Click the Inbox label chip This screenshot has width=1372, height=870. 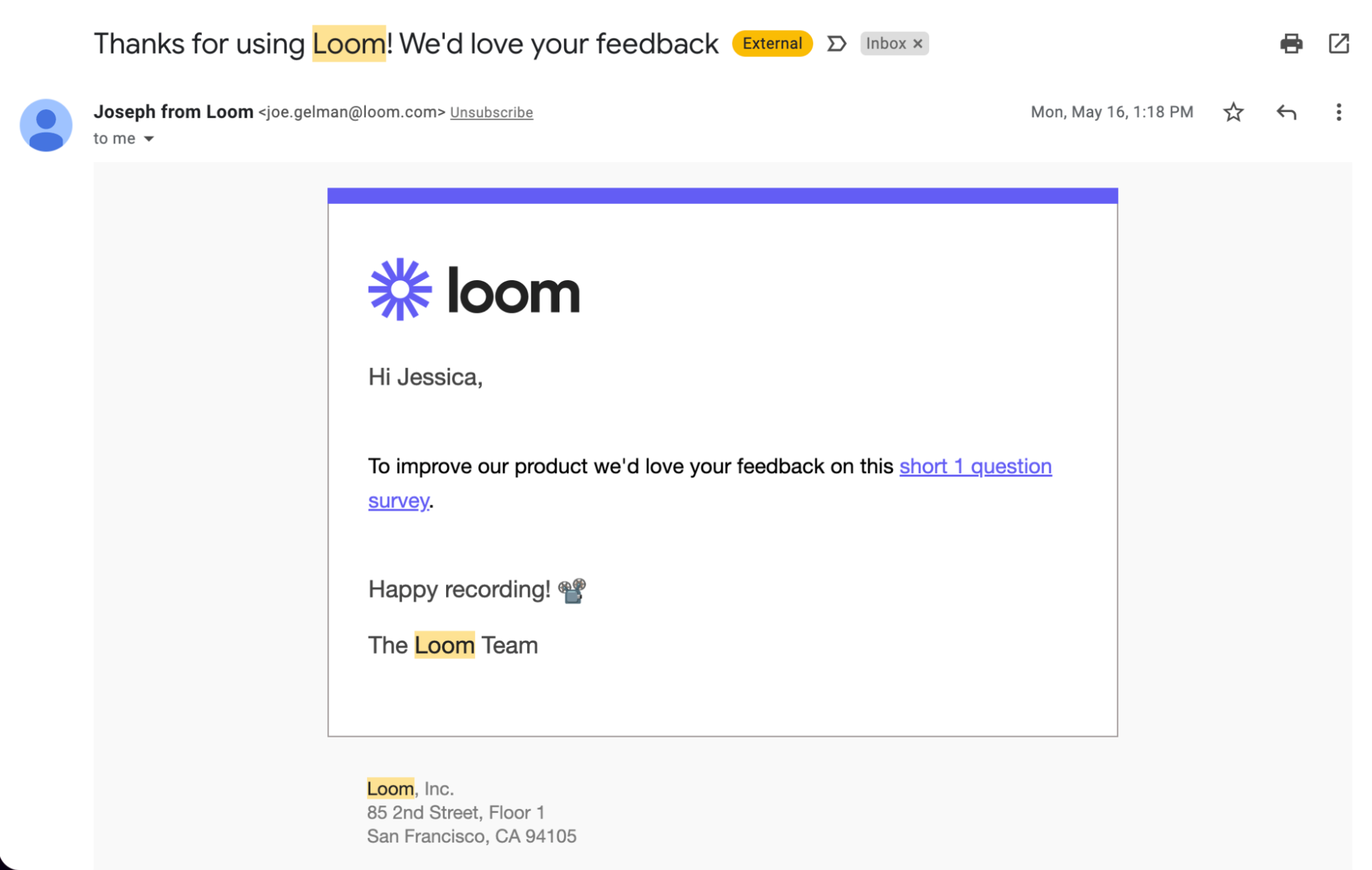tap(885, 44)
